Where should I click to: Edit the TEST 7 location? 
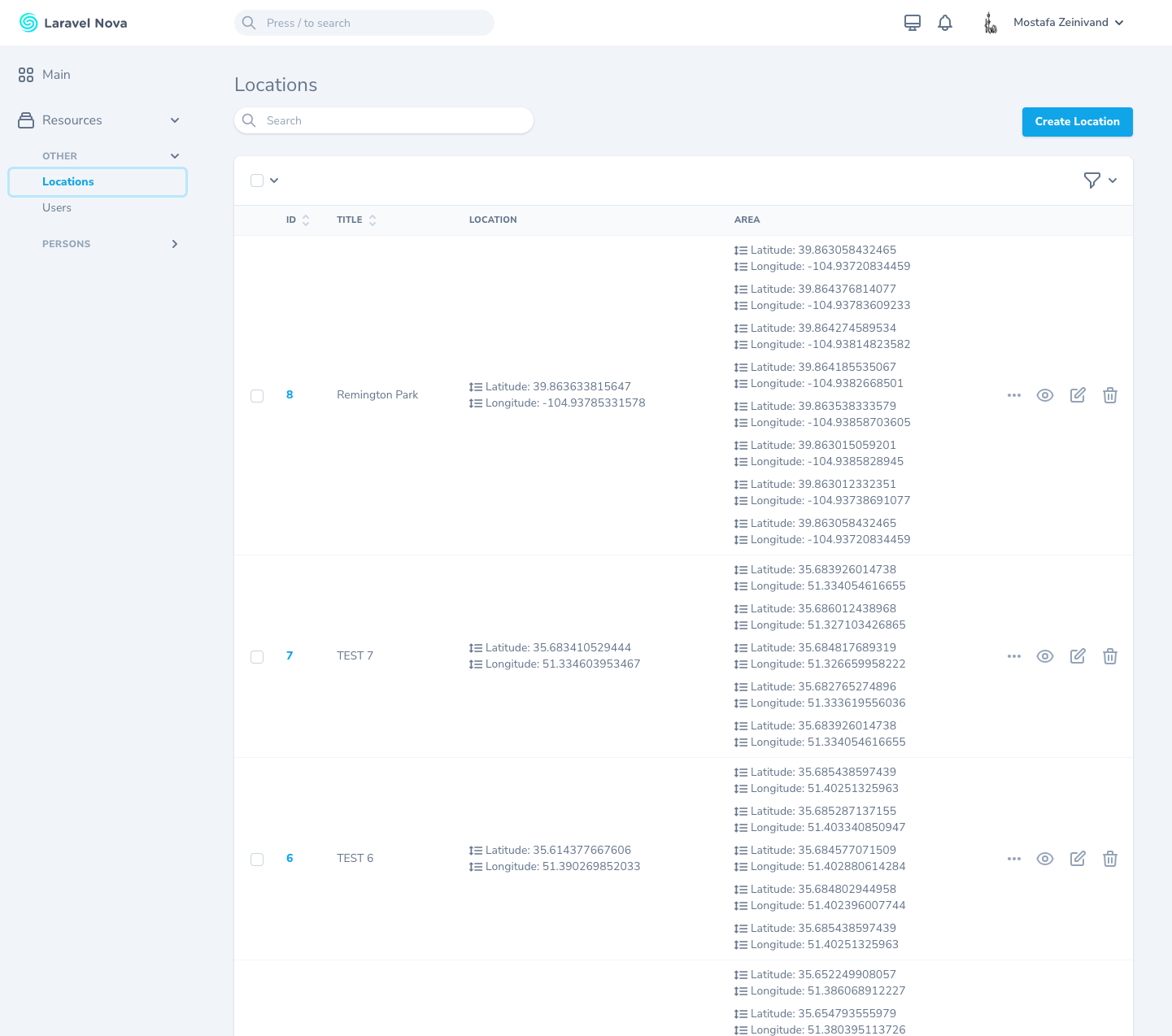1077,656
